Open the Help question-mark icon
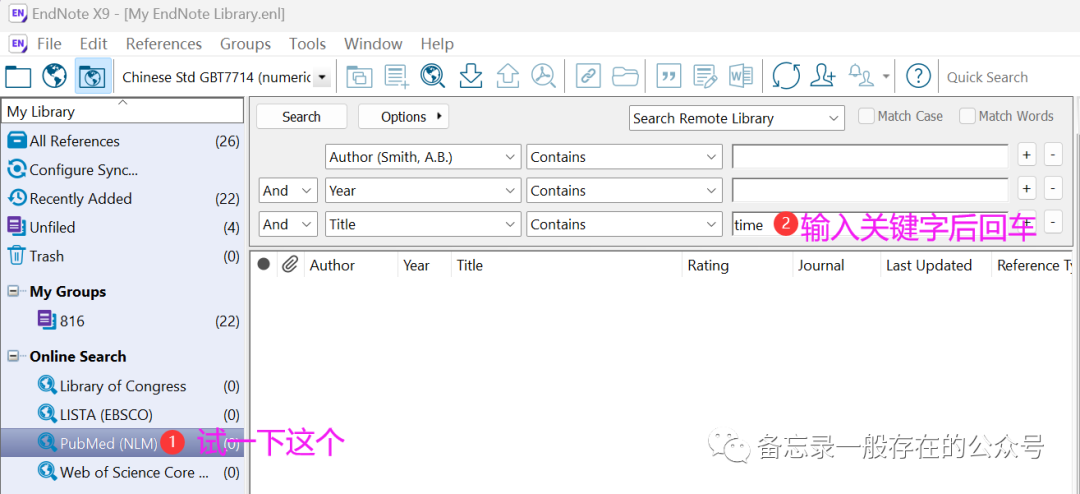1080x494 pixels. coord(918,76)
